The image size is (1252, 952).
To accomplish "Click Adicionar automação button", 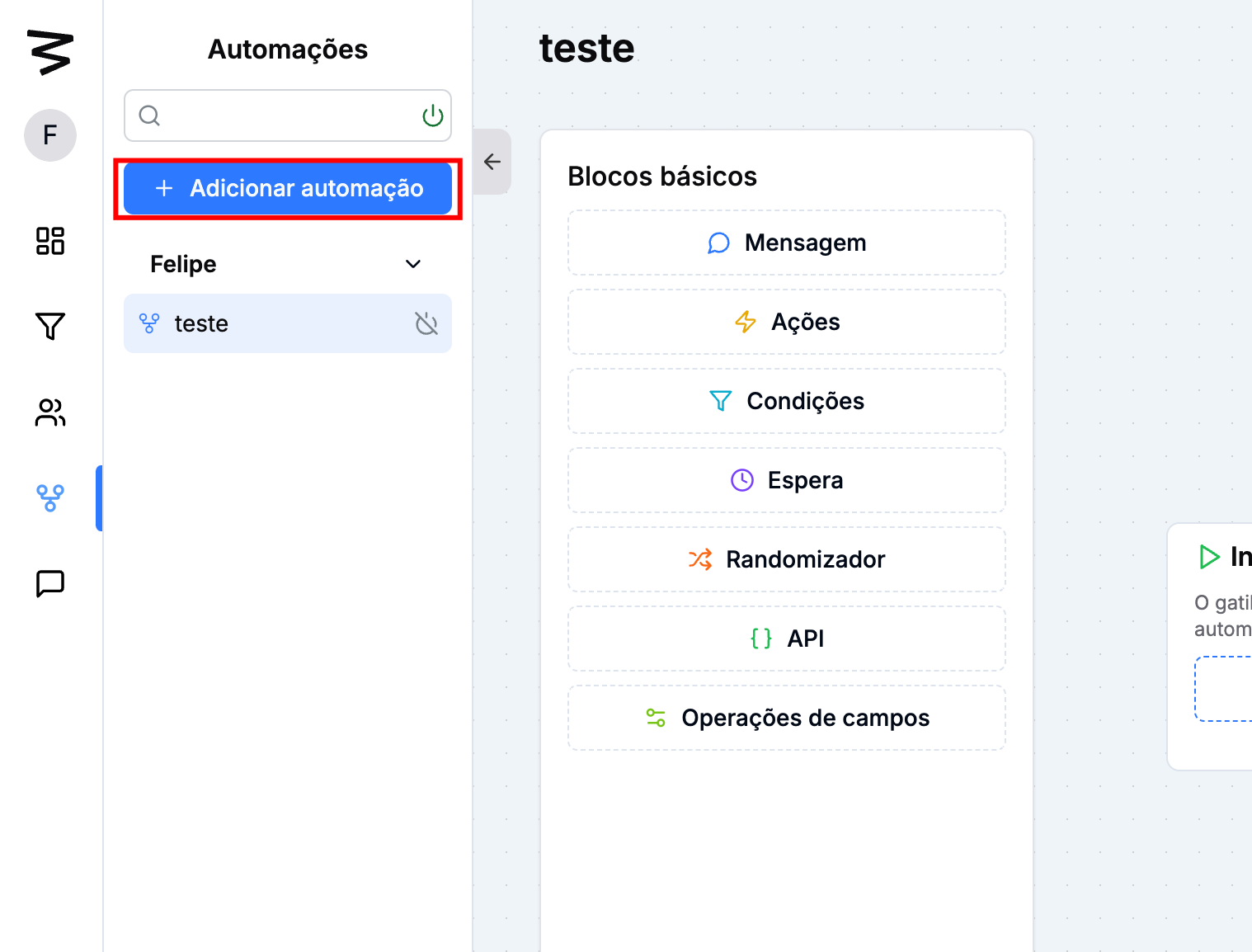I will pos(288,189).
